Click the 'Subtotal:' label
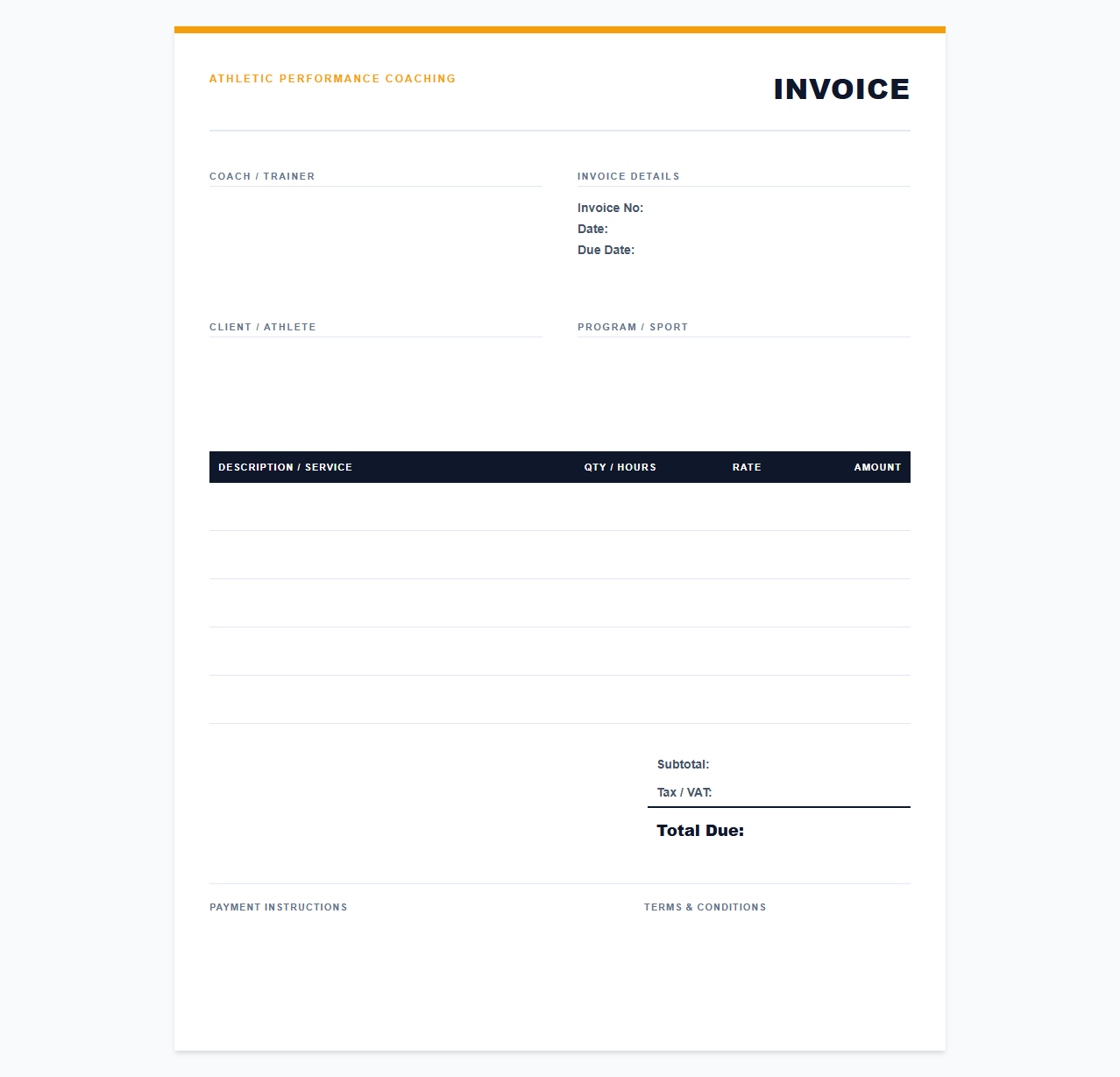The image size is (1120, 1077). pyautogui.click(x=683, y=764)
